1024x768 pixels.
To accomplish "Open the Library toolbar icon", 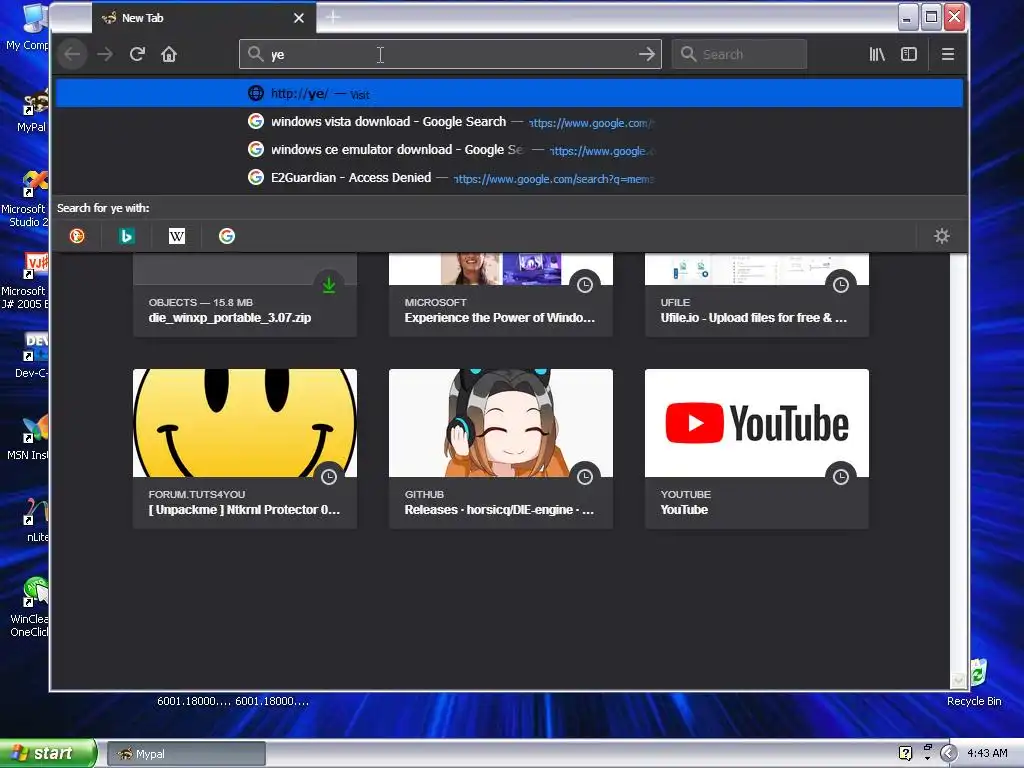I will click(877, 54).
